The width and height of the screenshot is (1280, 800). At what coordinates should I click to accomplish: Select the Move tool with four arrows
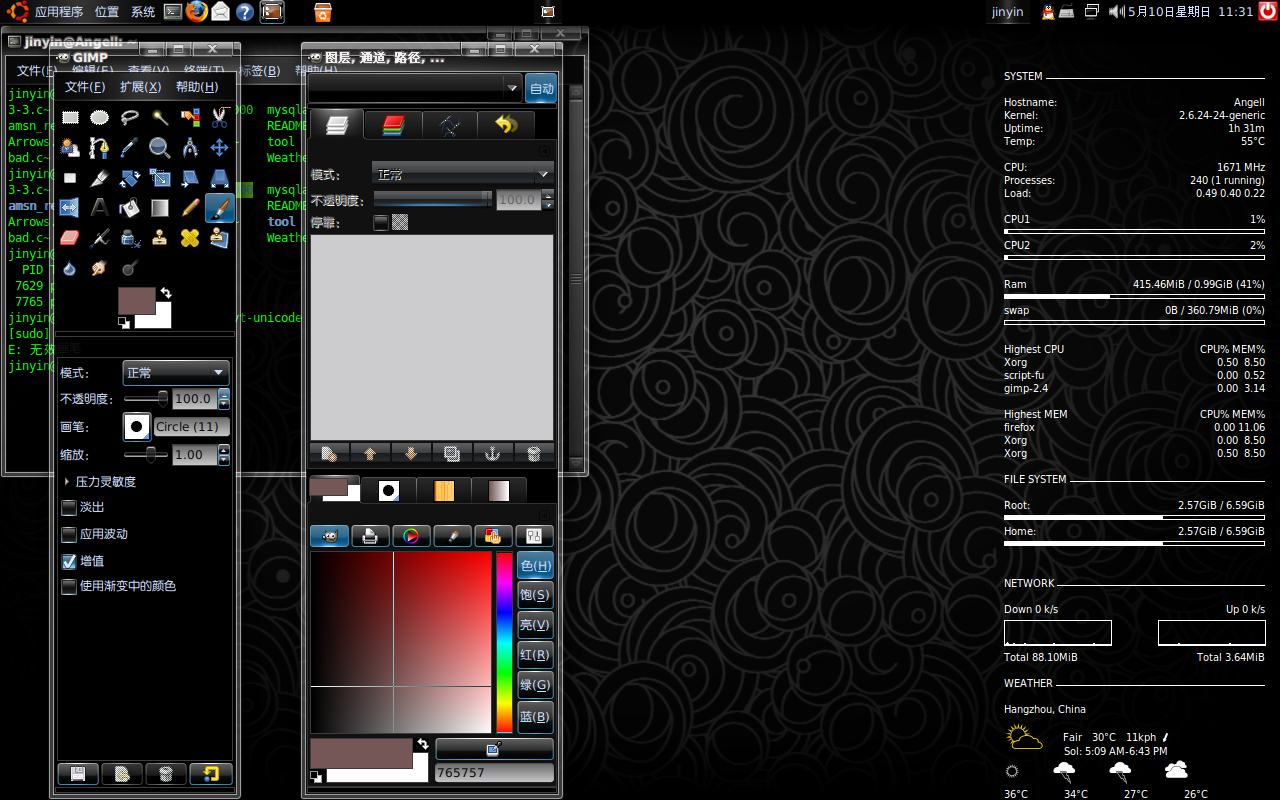tap(220, 148)
